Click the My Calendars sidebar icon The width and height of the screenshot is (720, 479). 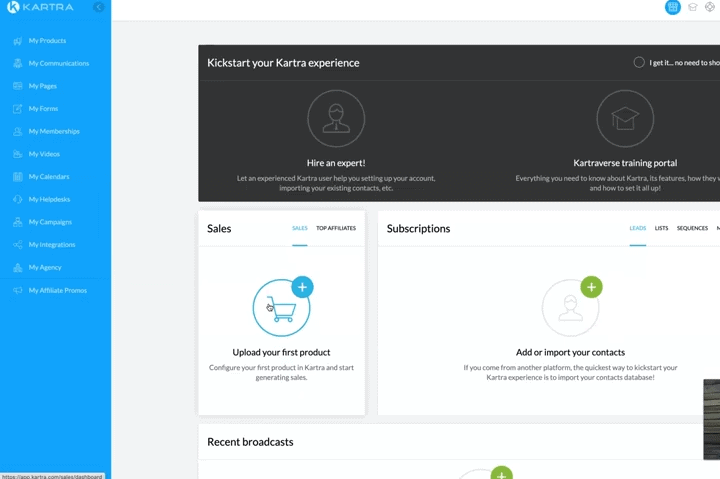click(x=17, y=177)
